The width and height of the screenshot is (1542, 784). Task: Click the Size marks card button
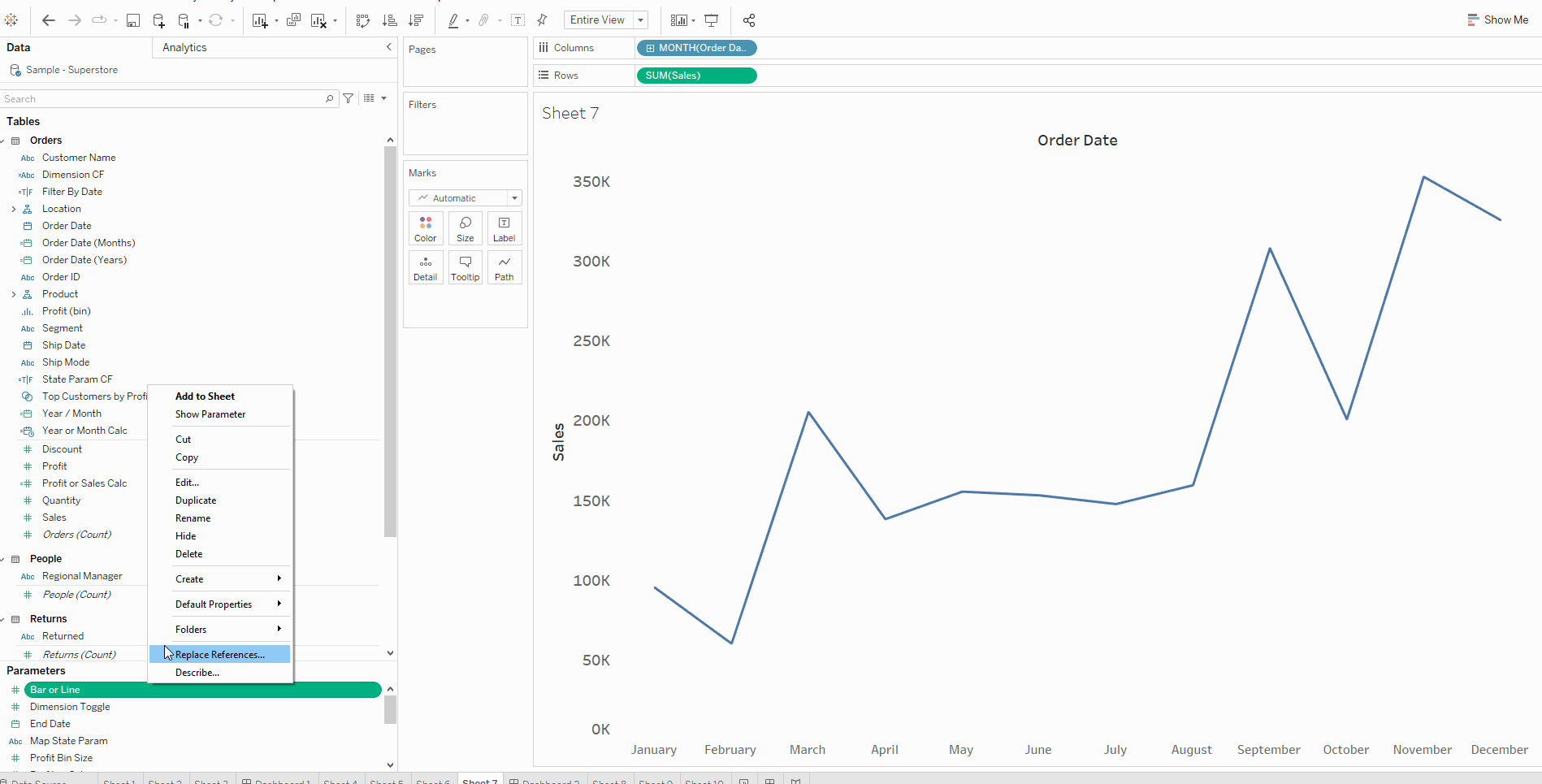(x=466, y=228)
